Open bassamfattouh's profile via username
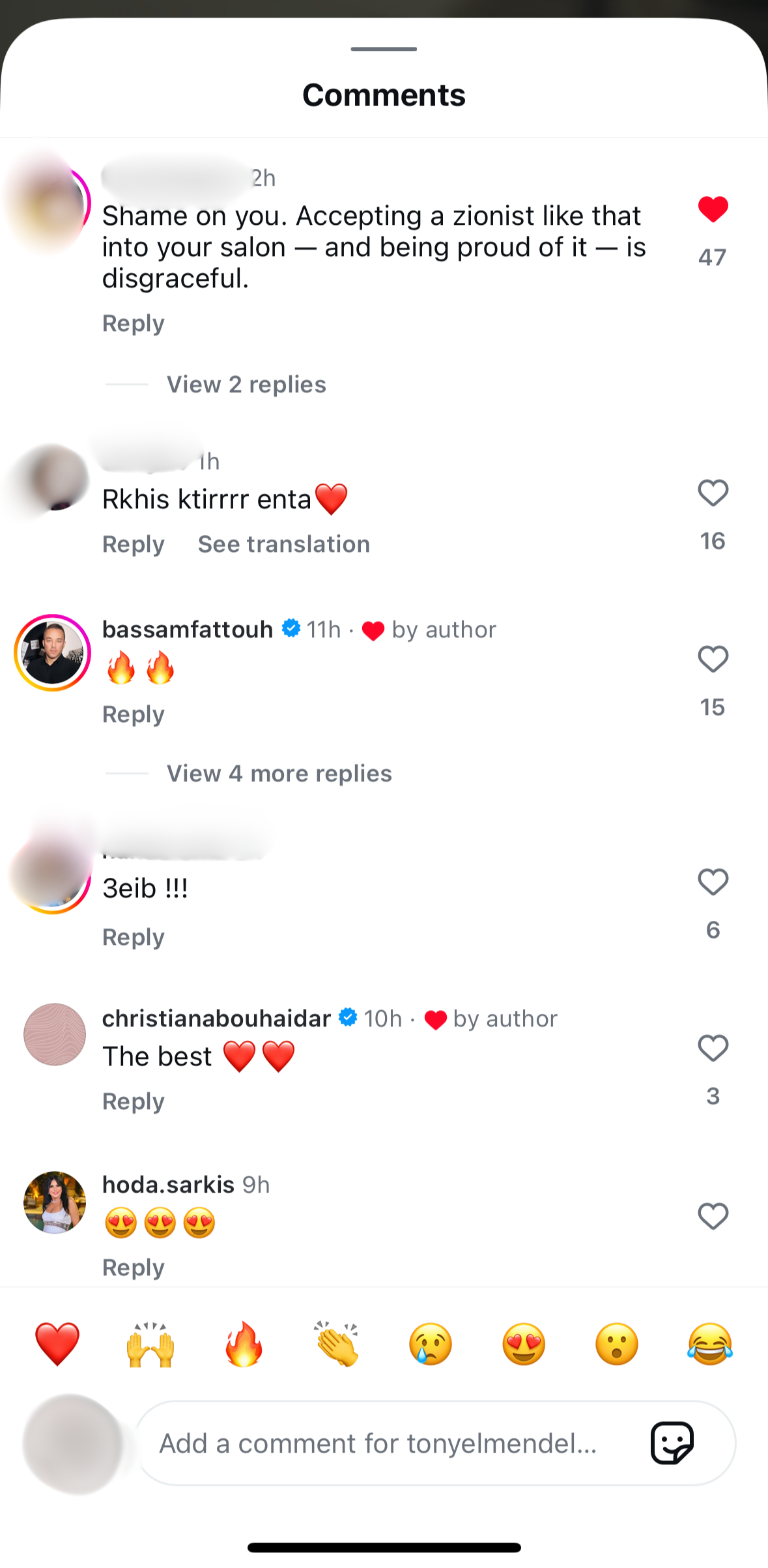Screen dimensions: 768x1568 click(187, 630)
